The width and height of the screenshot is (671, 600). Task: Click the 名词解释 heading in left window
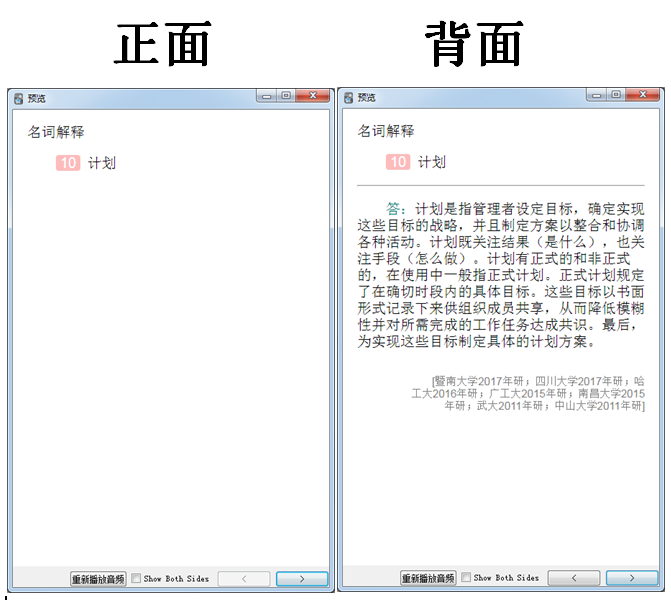pyautogui.click(x=56, y=132)
